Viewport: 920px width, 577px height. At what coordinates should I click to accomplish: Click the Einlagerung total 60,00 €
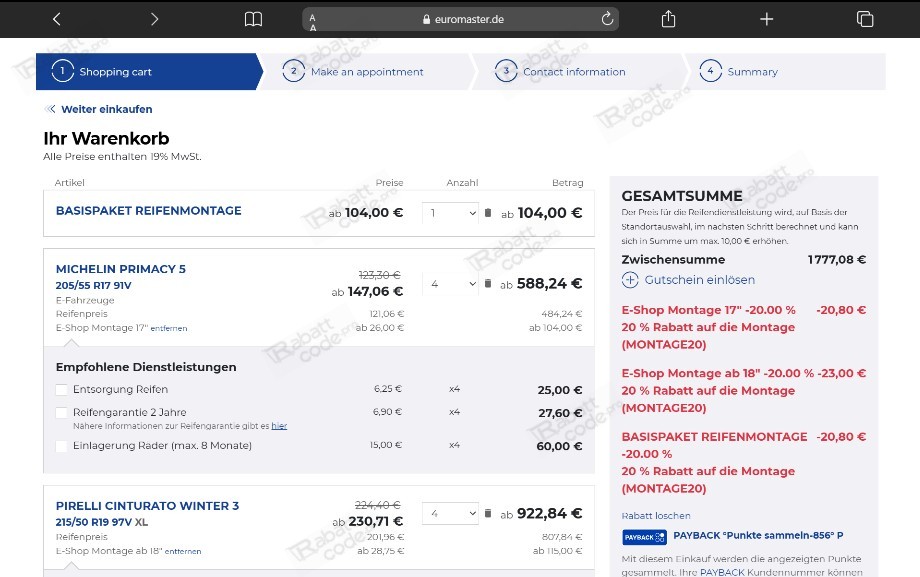click(x=560, y=446)
